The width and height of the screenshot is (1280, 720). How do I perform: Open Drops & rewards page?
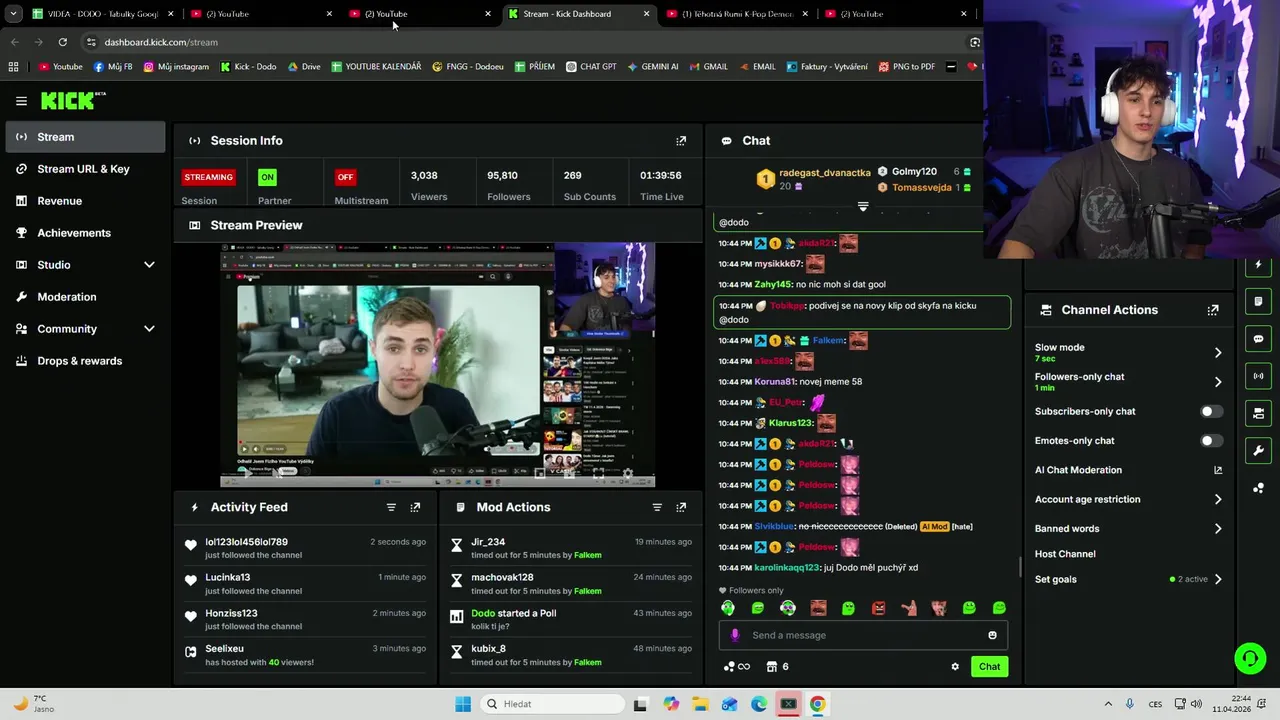(x=85, y=361)
